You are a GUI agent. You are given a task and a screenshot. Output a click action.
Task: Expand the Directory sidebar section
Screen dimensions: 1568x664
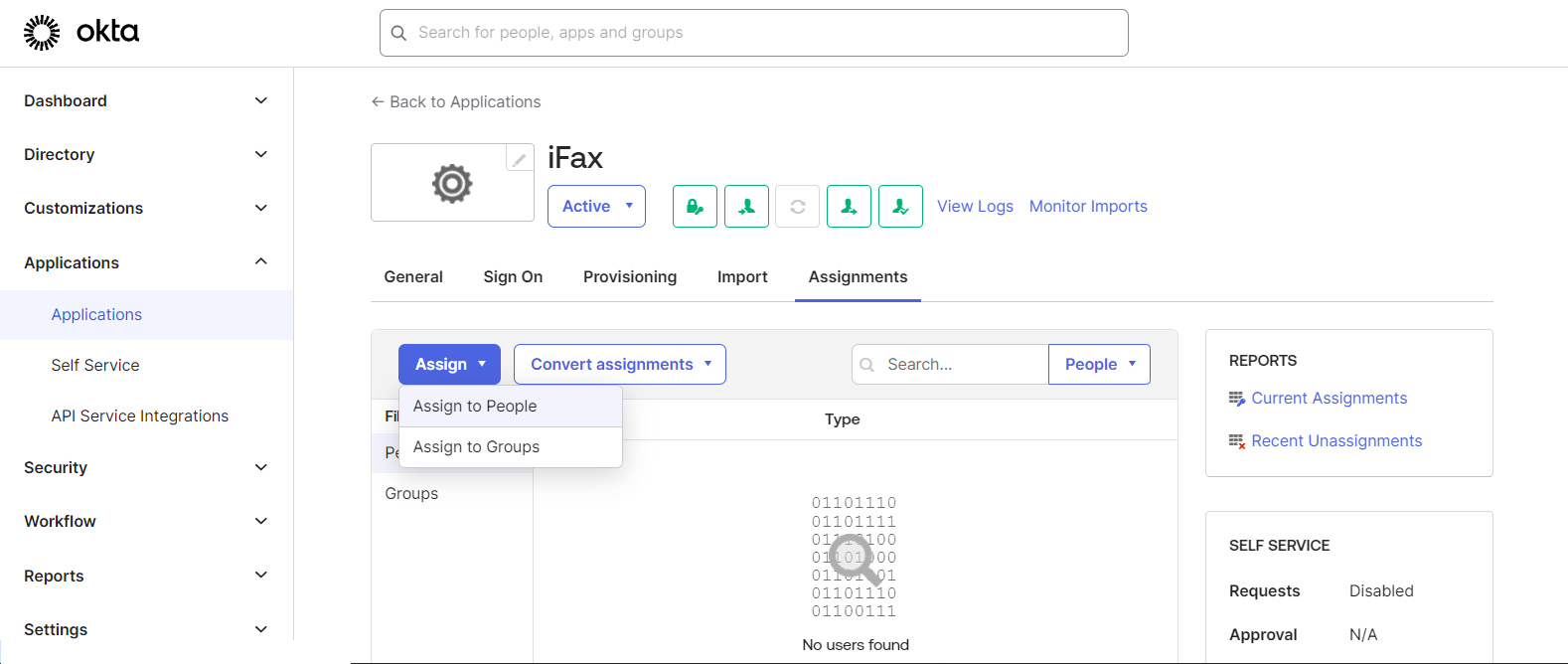(146, 154)
